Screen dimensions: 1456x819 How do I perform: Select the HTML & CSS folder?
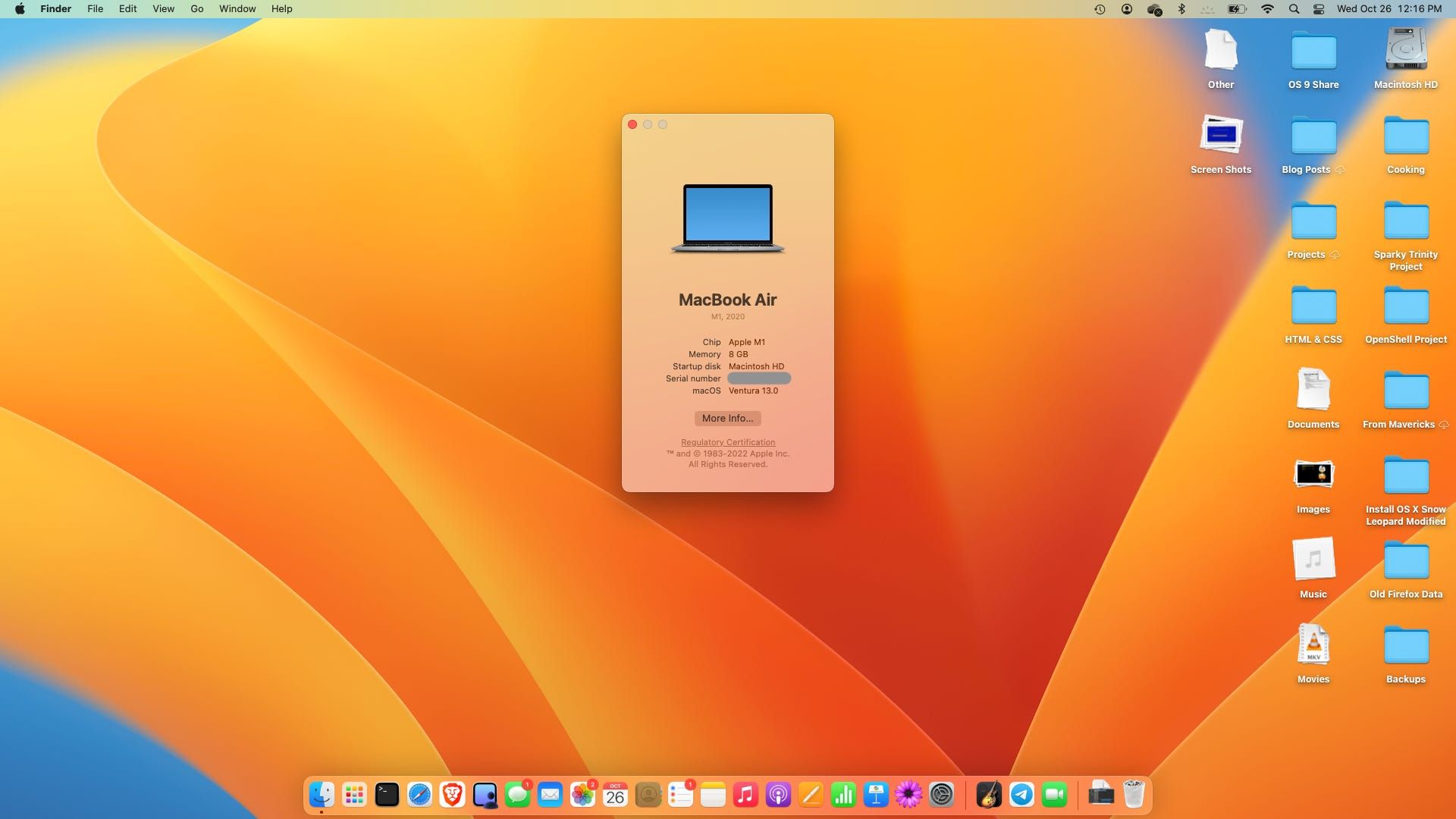[1313, 306]
